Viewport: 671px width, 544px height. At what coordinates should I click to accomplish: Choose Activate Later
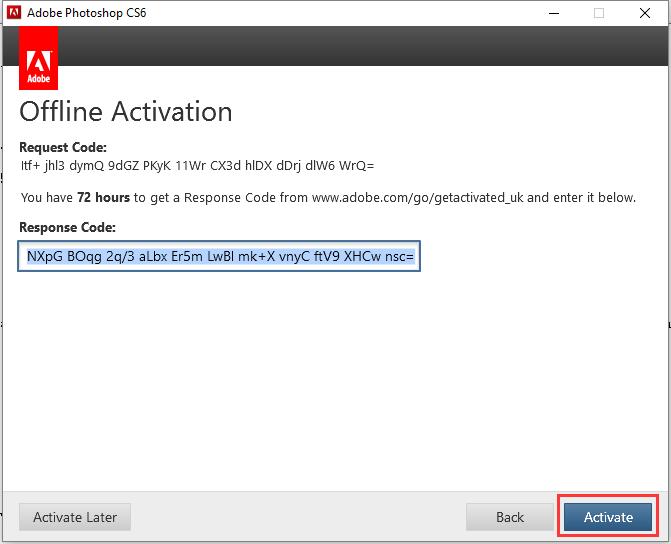coord(75,517)
